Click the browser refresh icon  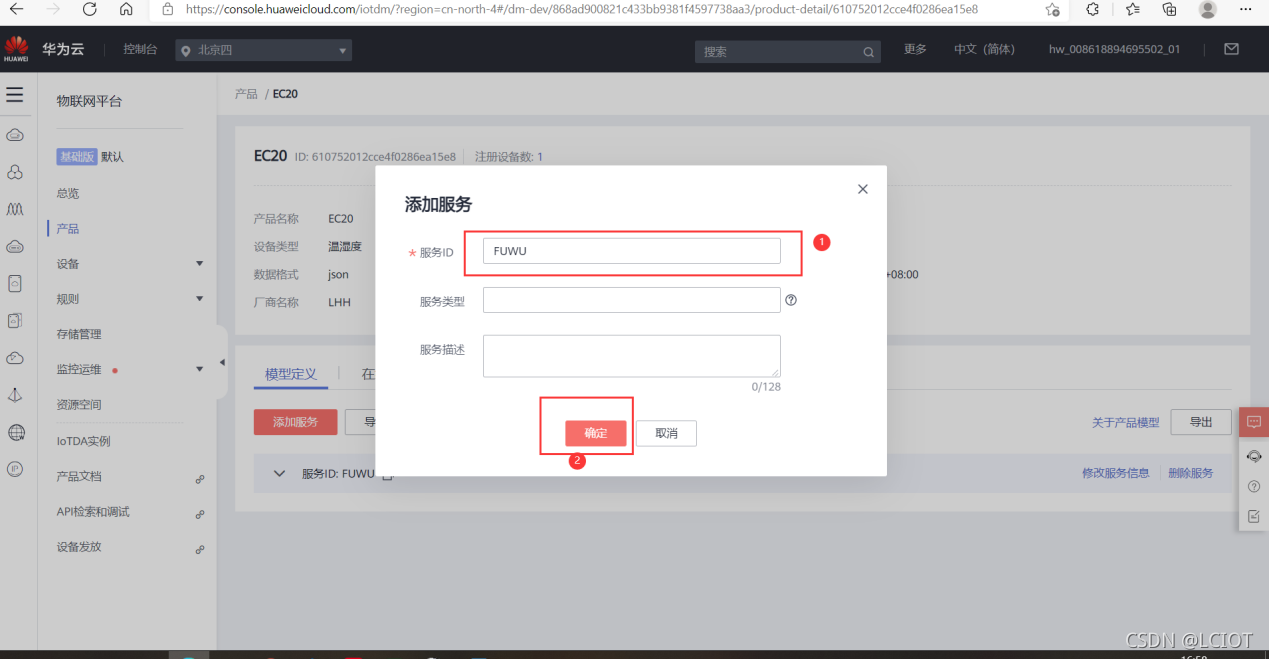[90, 9]
